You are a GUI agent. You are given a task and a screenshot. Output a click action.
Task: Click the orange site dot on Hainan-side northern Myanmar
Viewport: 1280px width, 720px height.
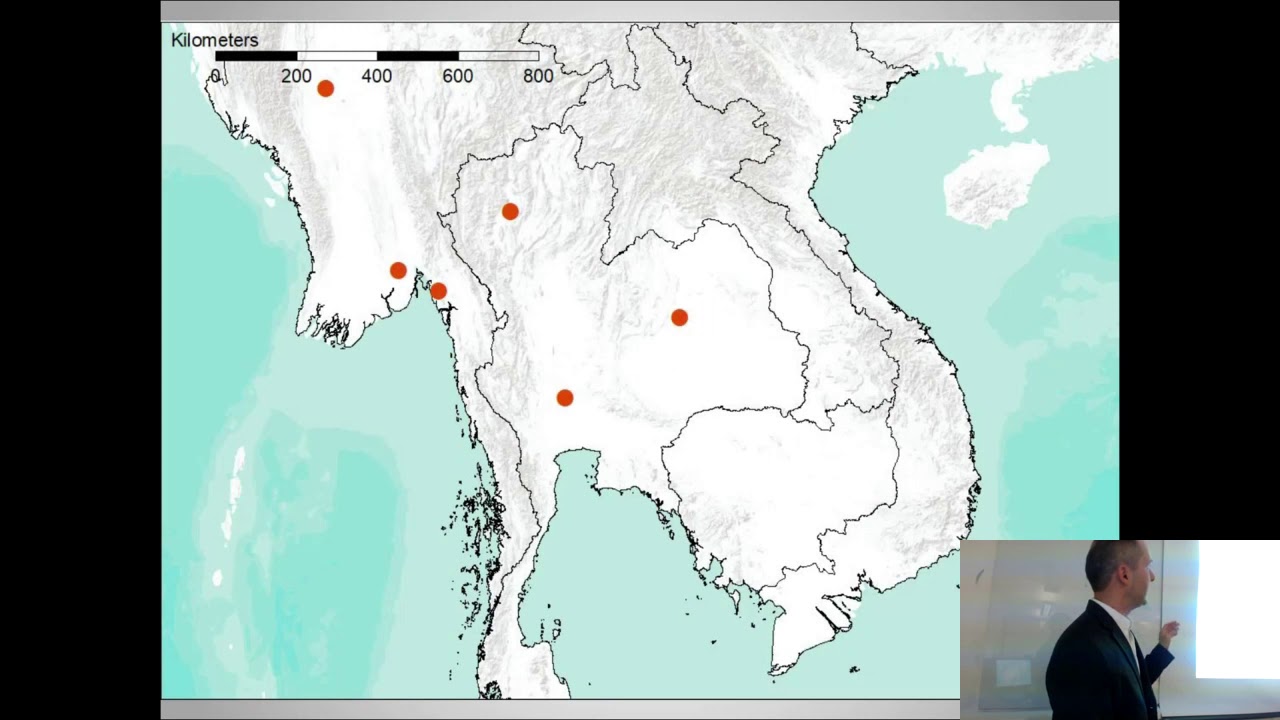[325, 88]
